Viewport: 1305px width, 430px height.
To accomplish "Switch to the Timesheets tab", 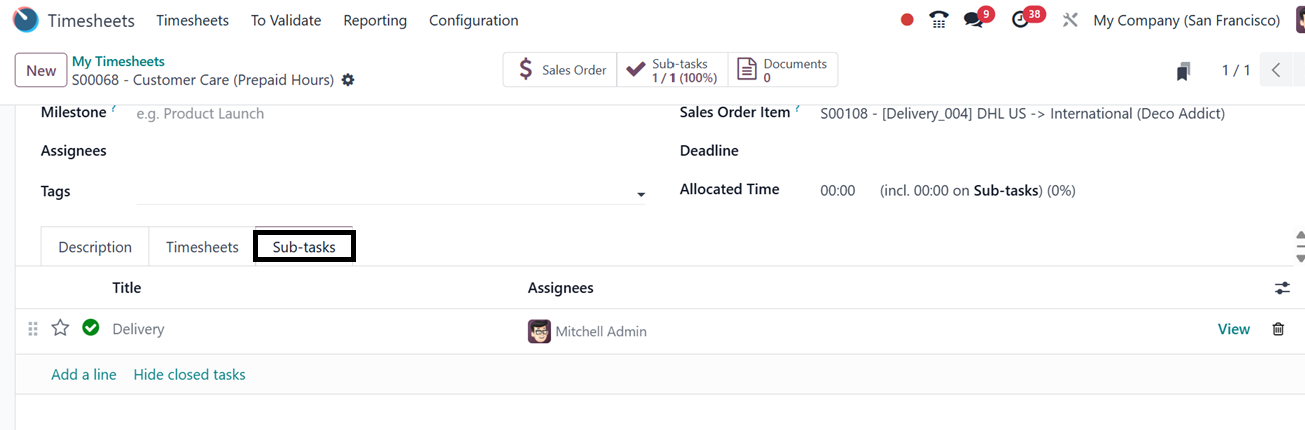I will [x=202, y=247].
